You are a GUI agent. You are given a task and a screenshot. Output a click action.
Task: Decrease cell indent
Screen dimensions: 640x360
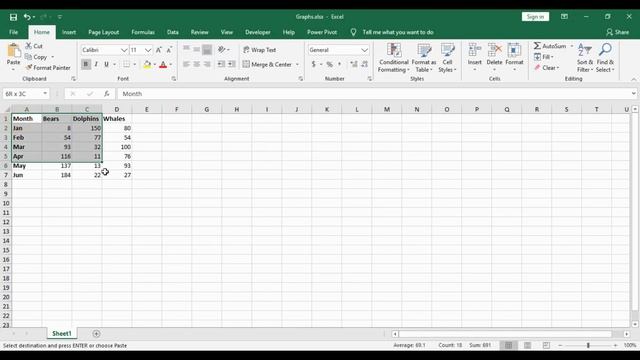221,64
